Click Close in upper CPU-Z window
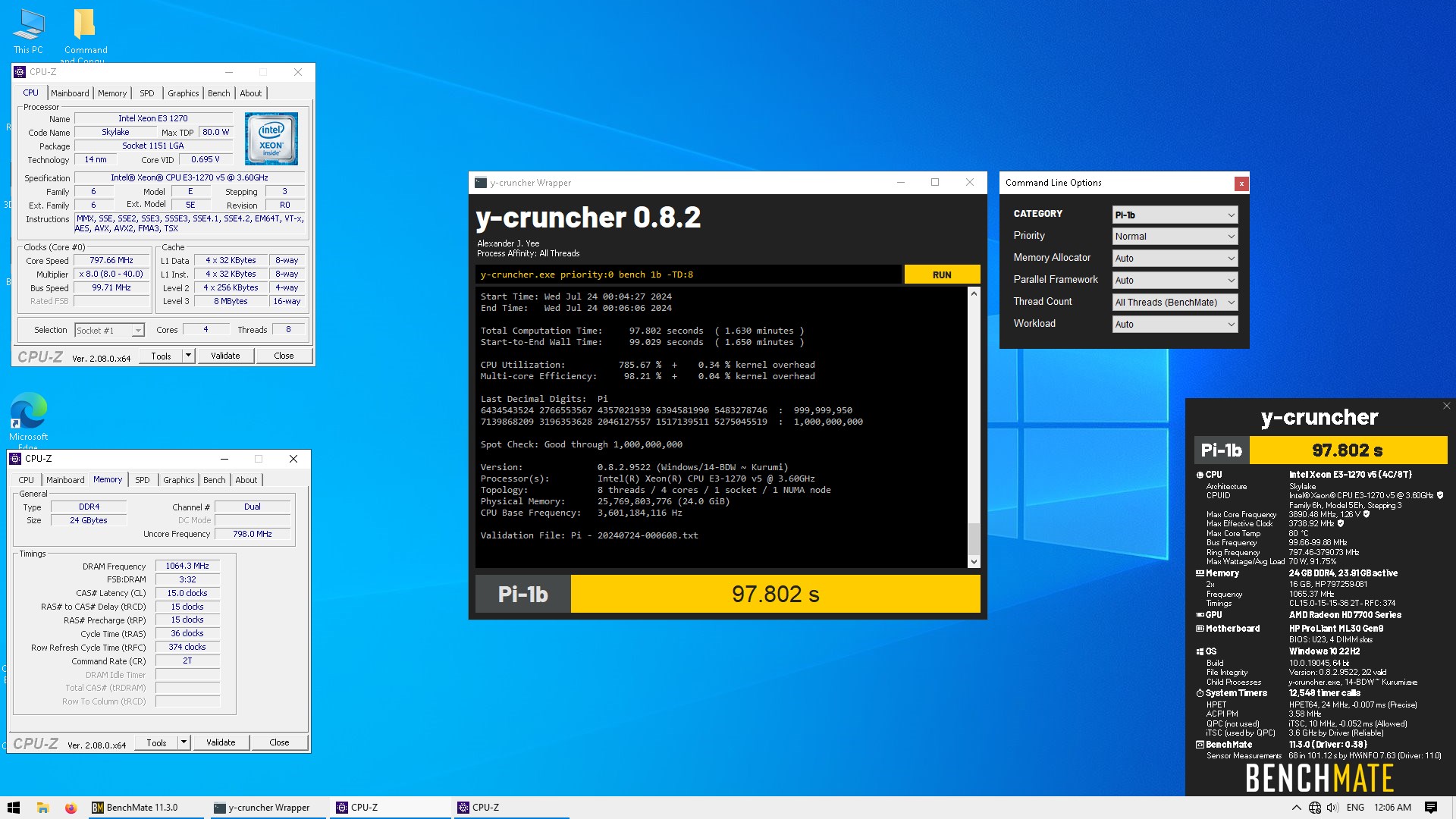Screen dimensions: 1456x819 [284, 356]
